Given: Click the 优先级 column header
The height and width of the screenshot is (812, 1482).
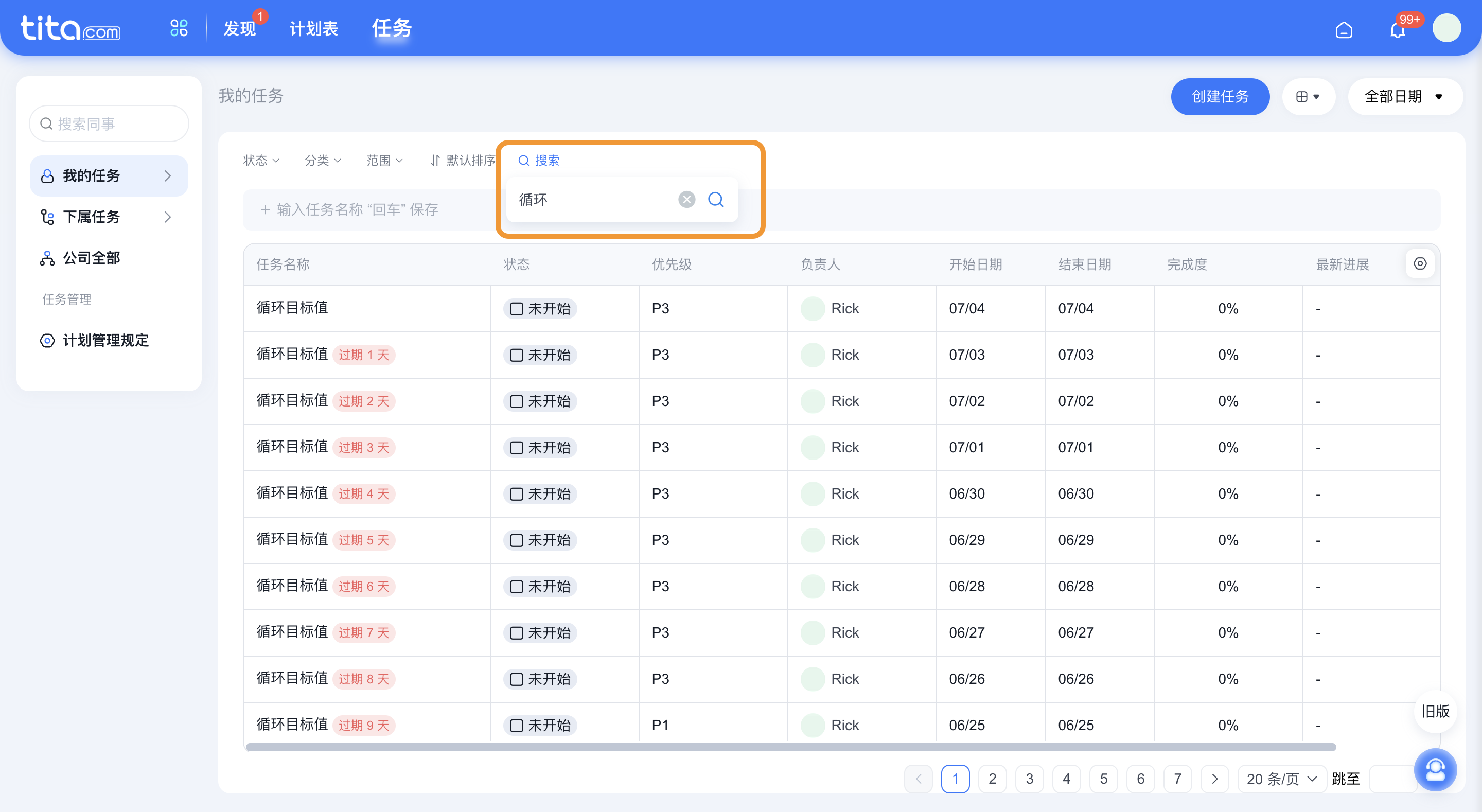Looking at the screenshot, I should pyautogui.click(x=672, y=264).
